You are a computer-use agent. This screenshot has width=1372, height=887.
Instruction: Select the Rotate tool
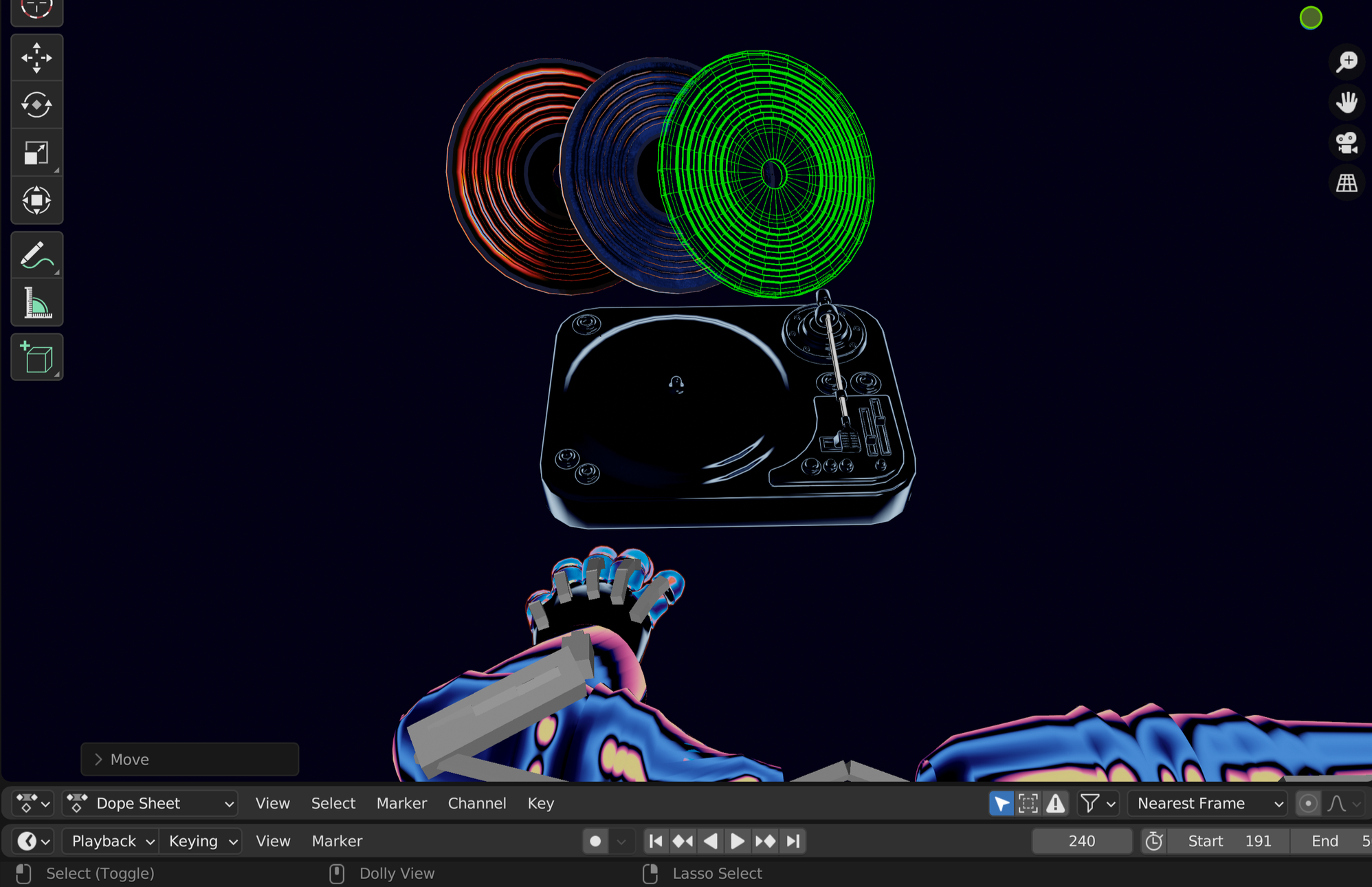point(36,105)
